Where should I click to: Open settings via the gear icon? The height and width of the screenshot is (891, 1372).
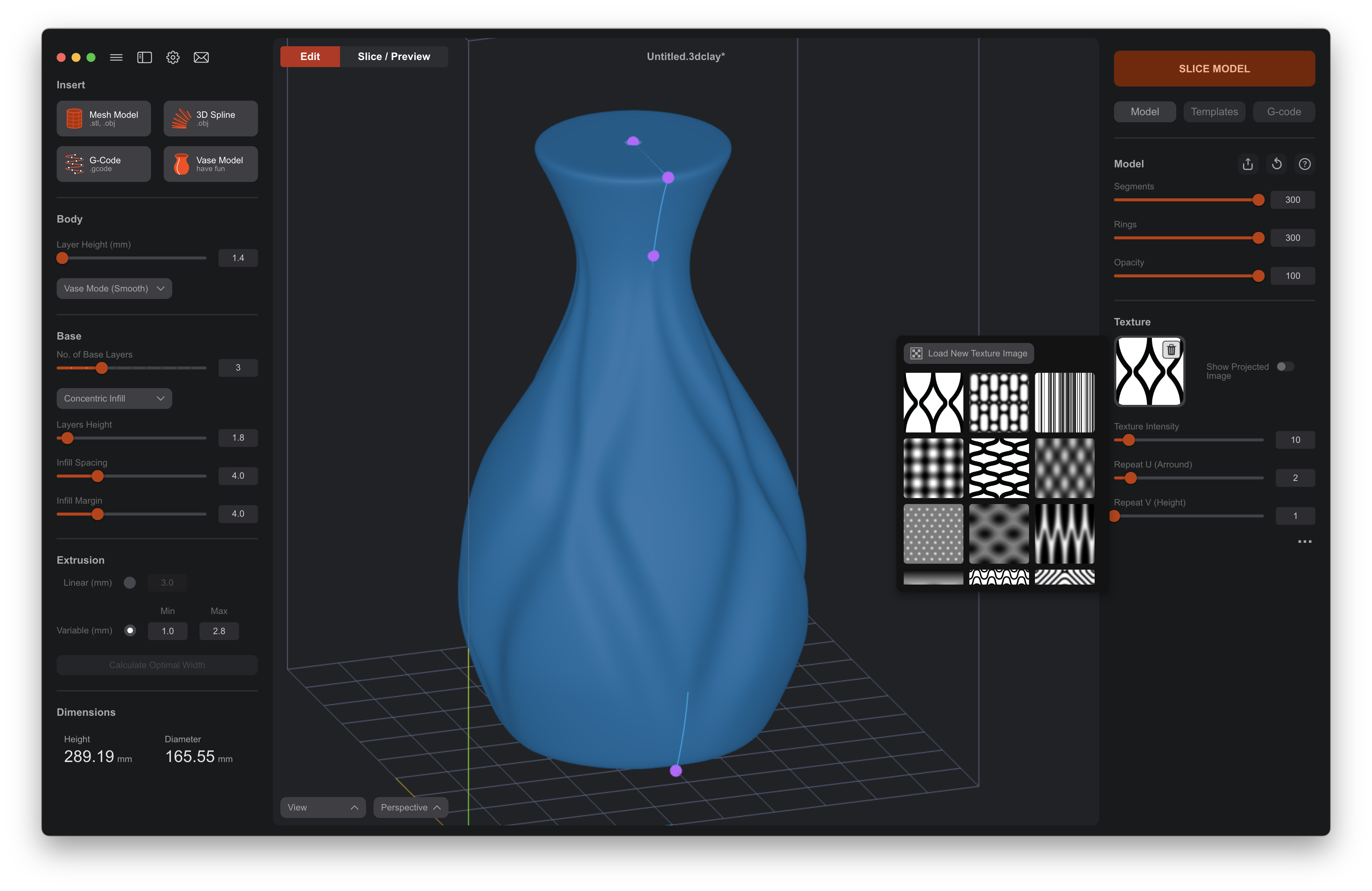(172, 57)
